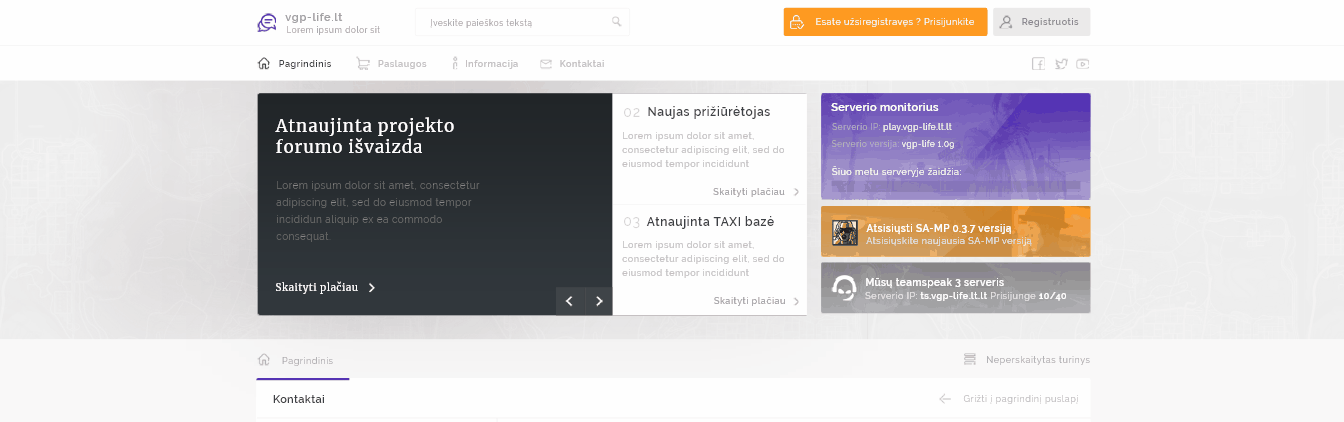1344x422 pixels.
Task: Click the user icon beside Registruotis
Action: point(1006,22)
